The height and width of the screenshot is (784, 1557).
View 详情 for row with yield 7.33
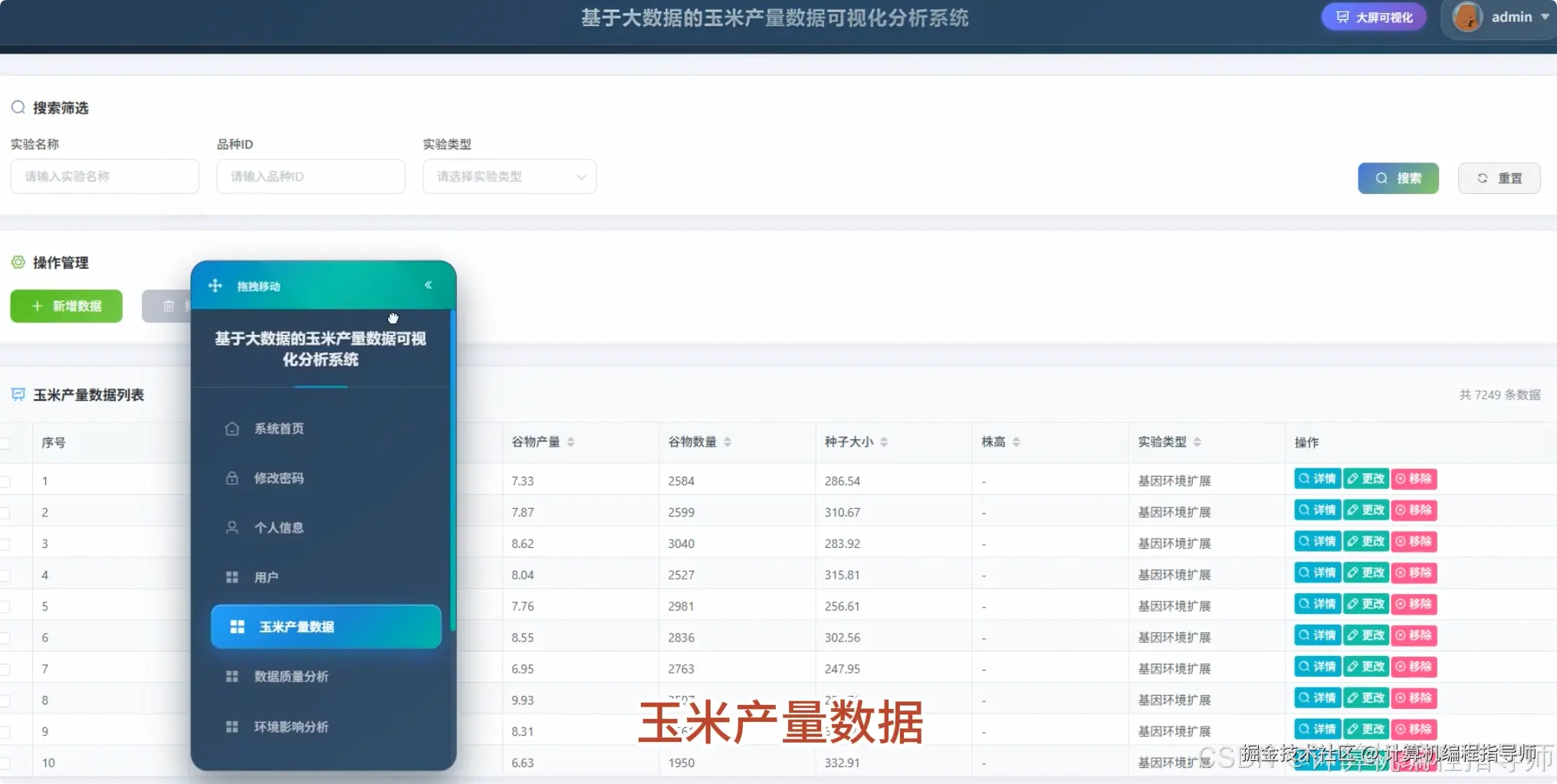pos(1318,479)
